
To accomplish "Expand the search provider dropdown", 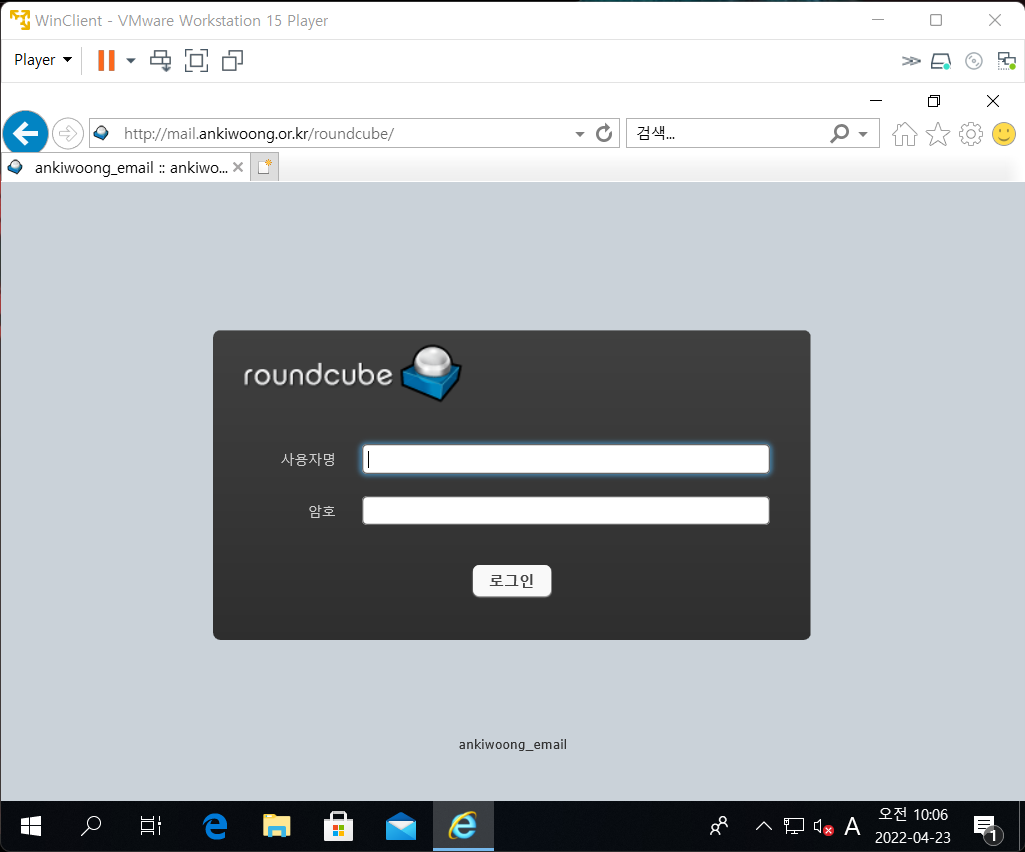I will pos(863,134).
